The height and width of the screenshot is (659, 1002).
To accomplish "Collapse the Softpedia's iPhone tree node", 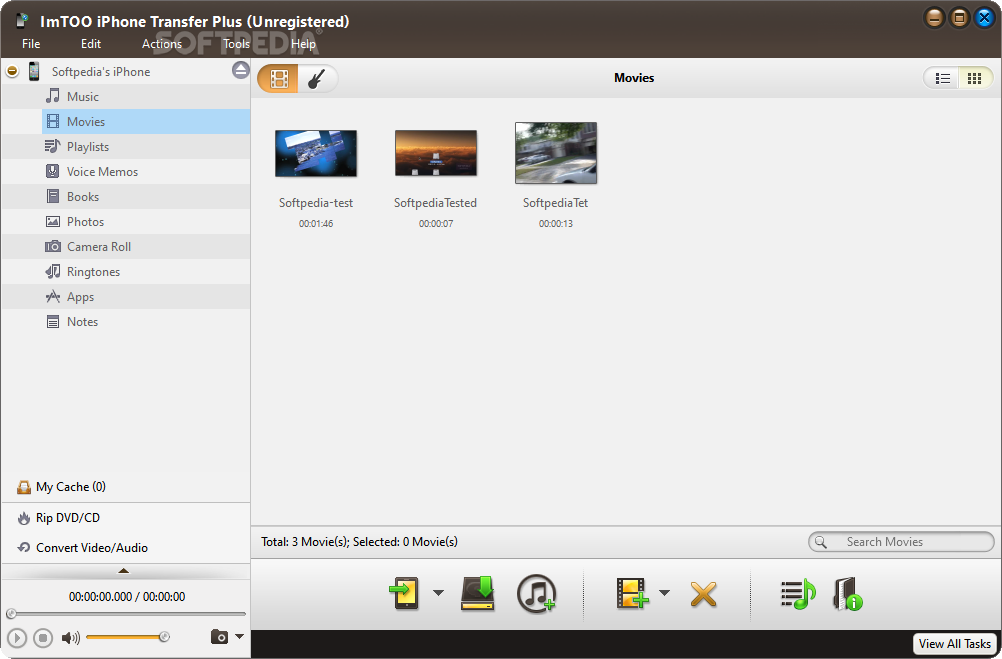I will pos(12,71).
